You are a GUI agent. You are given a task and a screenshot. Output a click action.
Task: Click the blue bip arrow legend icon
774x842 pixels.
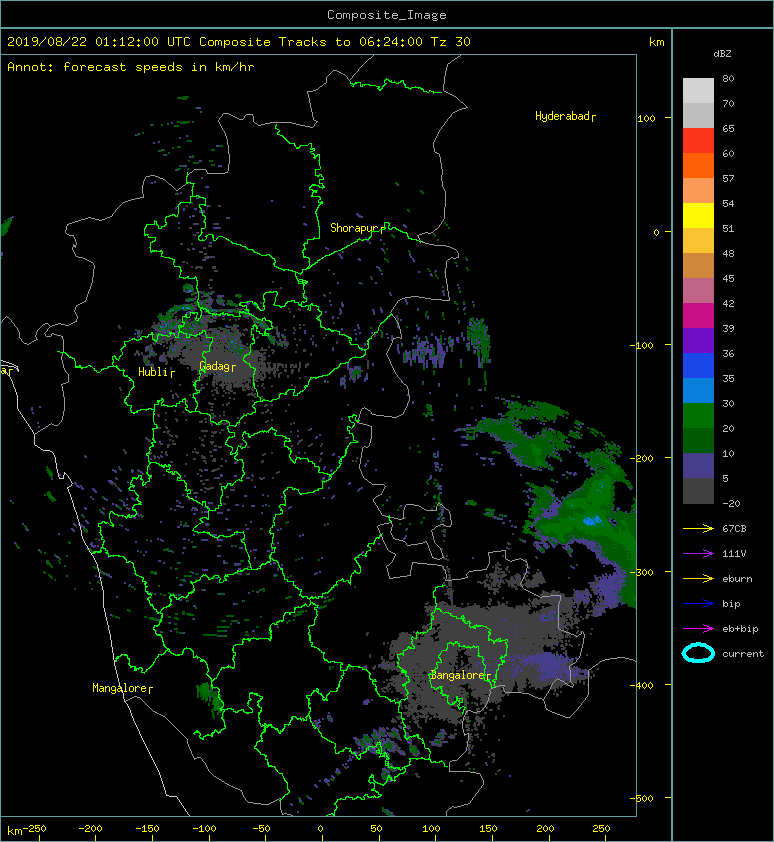coord(698,604)
